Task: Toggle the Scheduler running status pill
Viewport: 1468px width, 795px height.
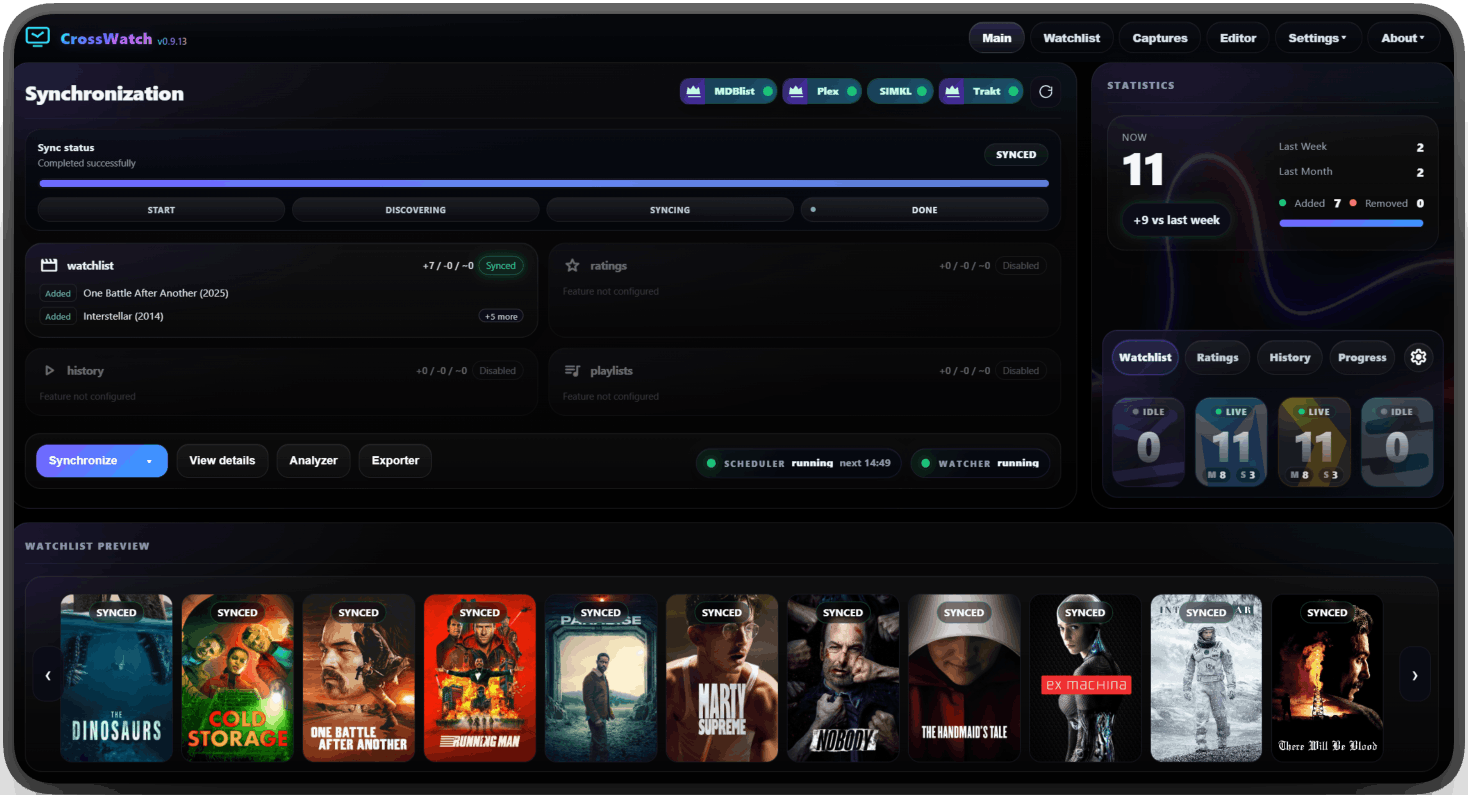Action: click(798, 464)
